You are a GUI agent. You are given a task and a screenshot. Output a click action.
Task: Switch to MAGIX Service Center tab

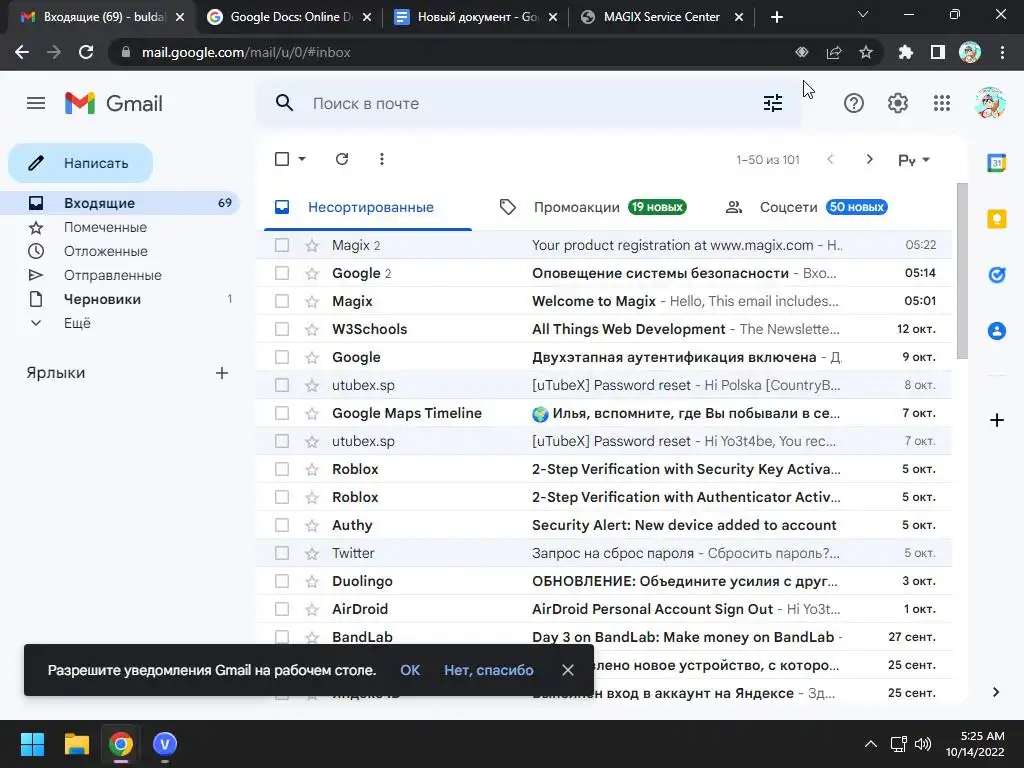661,17
